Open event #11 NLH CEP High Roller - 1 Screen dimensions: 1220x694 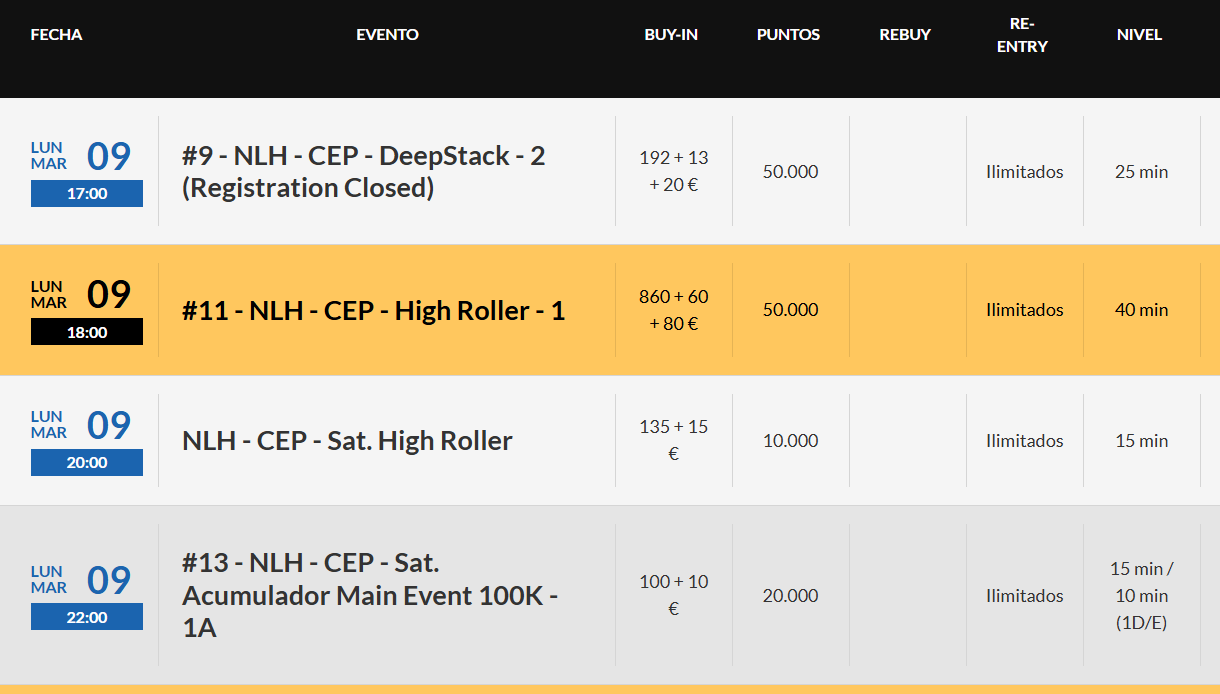[x=373, y=311]
